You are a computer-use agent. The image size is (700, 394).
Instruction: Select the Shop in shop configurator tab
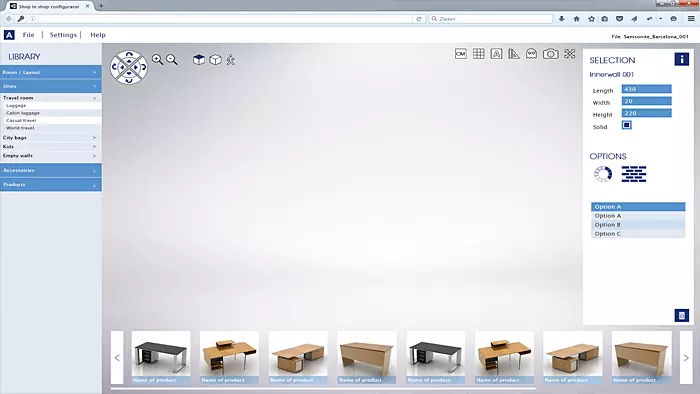click(x=49, y=6)
